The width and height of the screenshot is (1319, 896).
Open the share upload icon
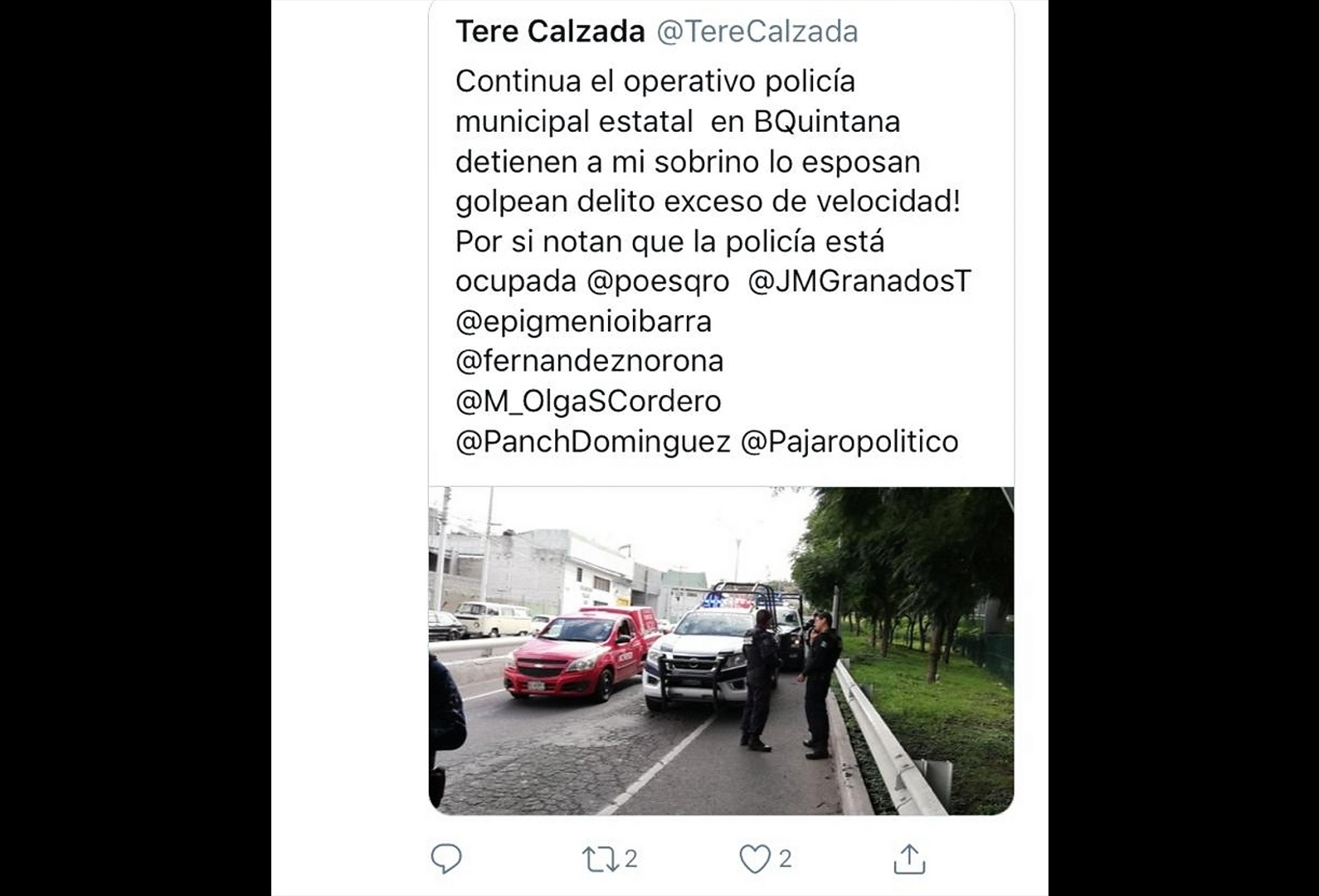point(909,859)
